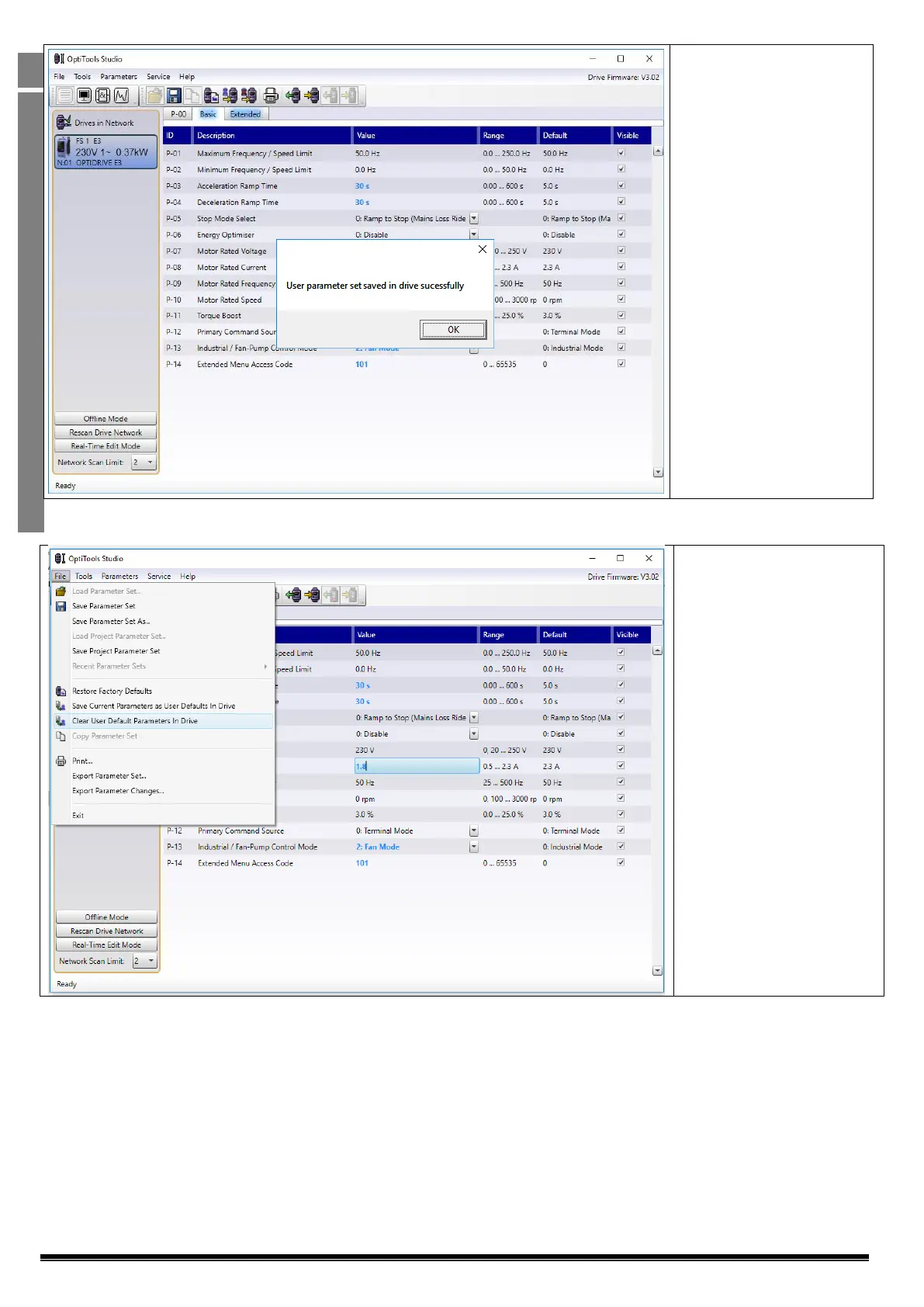Expand the Recent Parameter Sets submenu arrow
Viewport: 924px width, 1307px height.
(x=265, y=667)
